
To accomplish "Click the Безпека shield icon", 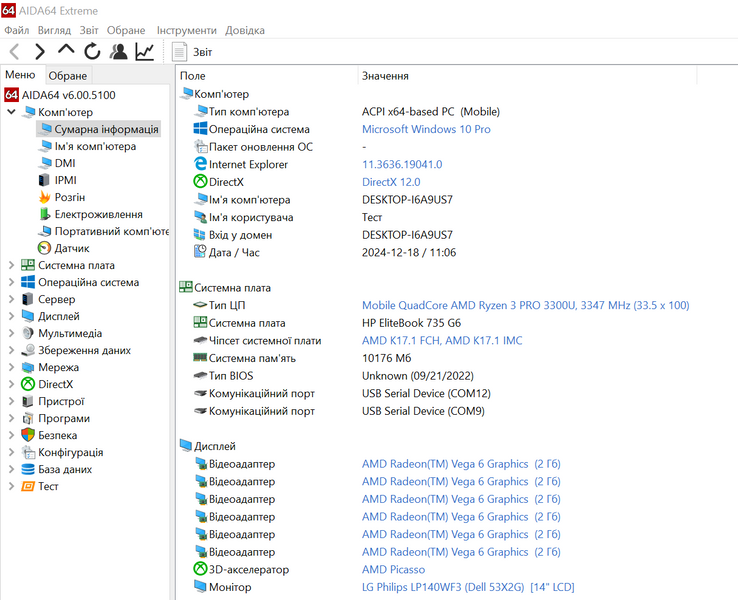I will [x=28, y=435].
